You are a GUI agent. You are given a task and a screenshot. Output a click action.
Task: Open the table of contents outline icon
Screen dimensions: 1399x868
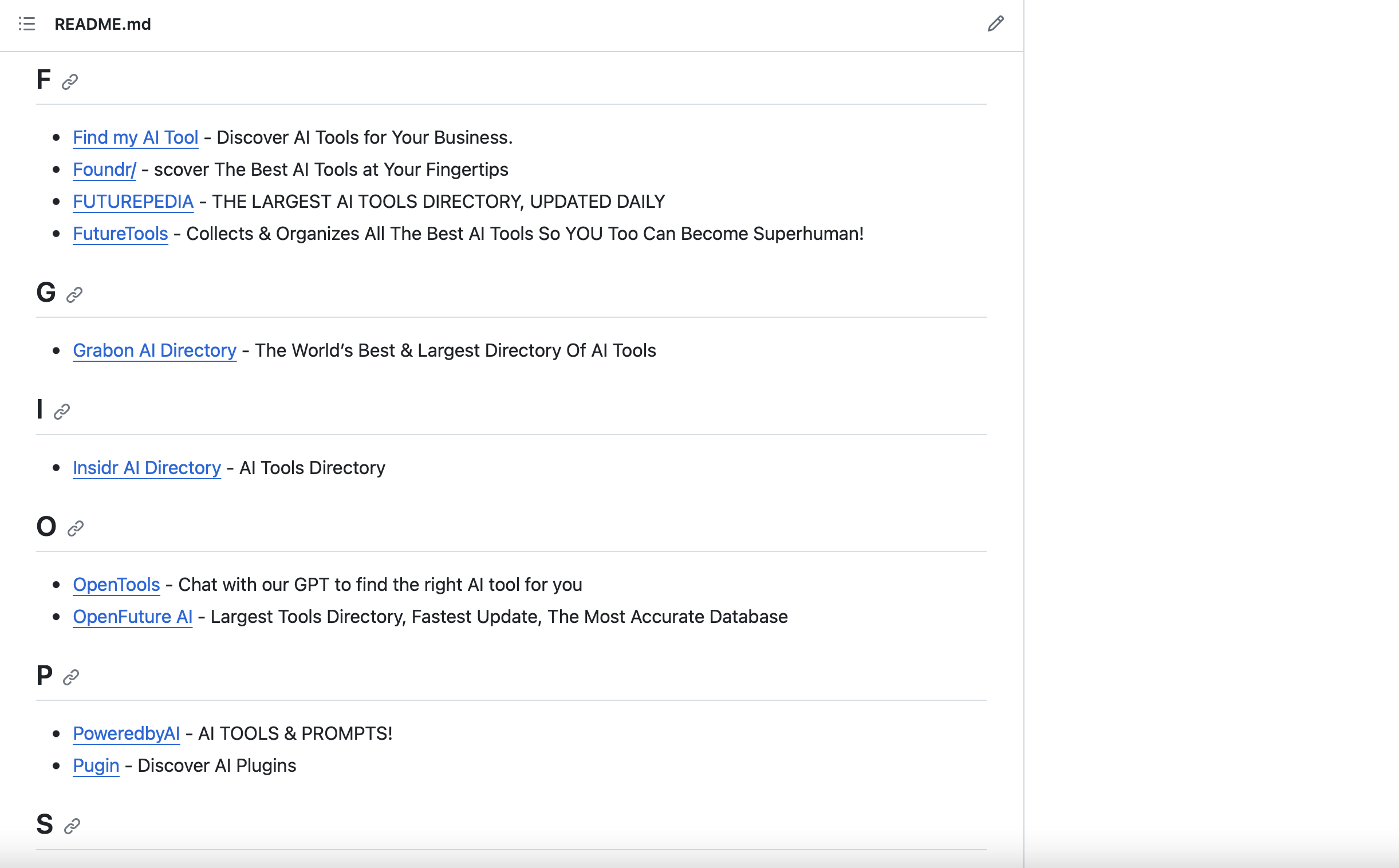point(26,25)
